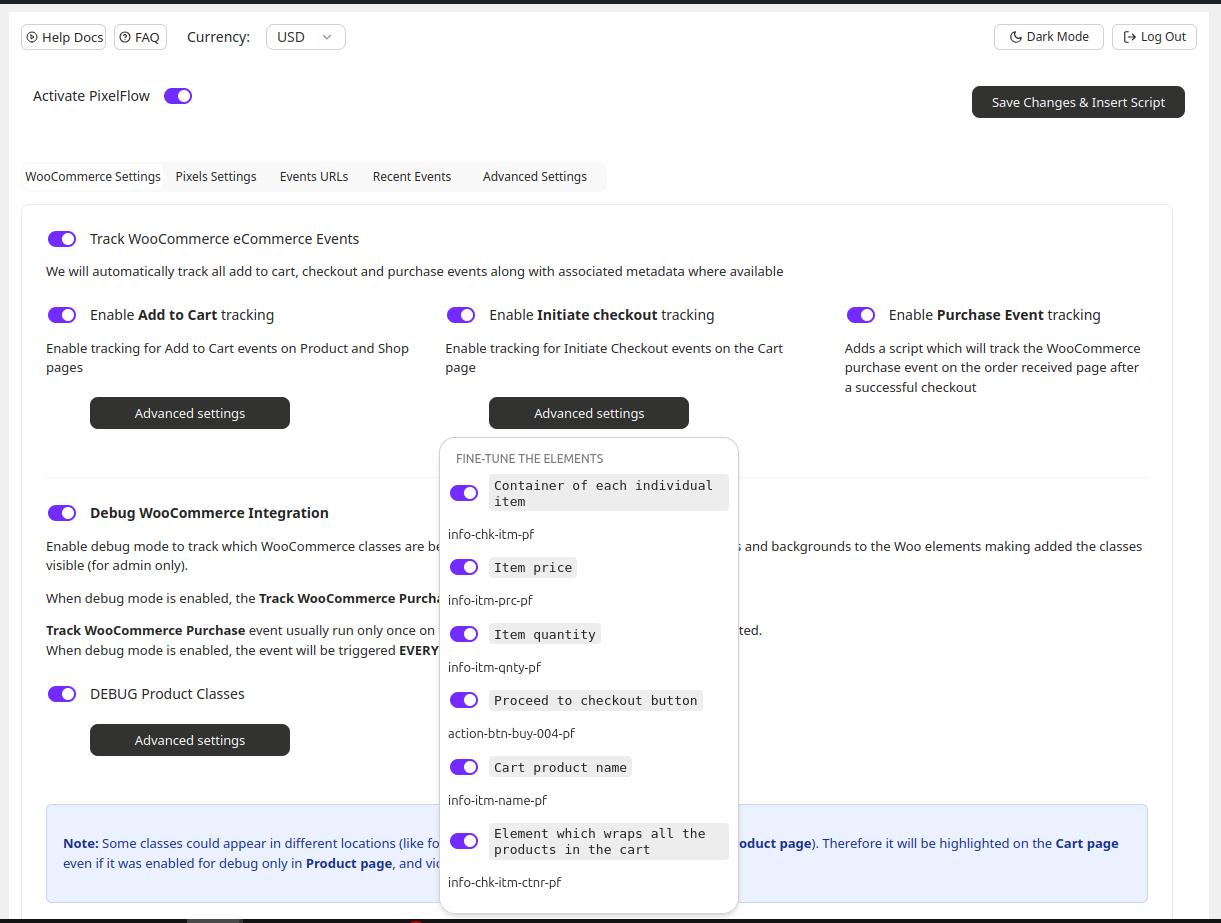Toggle Debug WooCommerce Integration switch
1221x923 pixels.
62,513
